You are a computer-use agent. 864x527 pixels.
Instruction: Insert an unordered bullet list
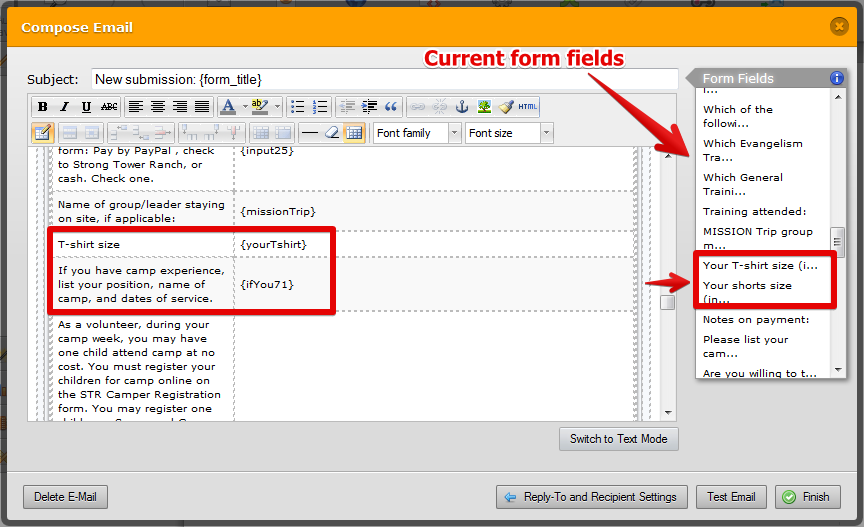pos(297,107)
